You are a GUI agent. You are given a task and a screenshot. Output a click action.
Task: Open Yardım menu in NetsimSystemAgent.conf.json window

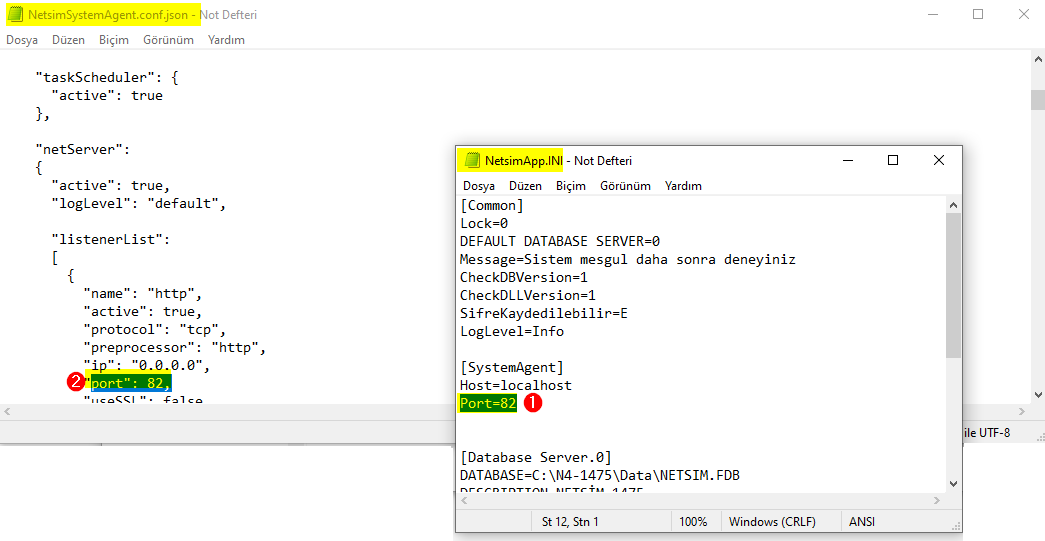click(227, 40)
